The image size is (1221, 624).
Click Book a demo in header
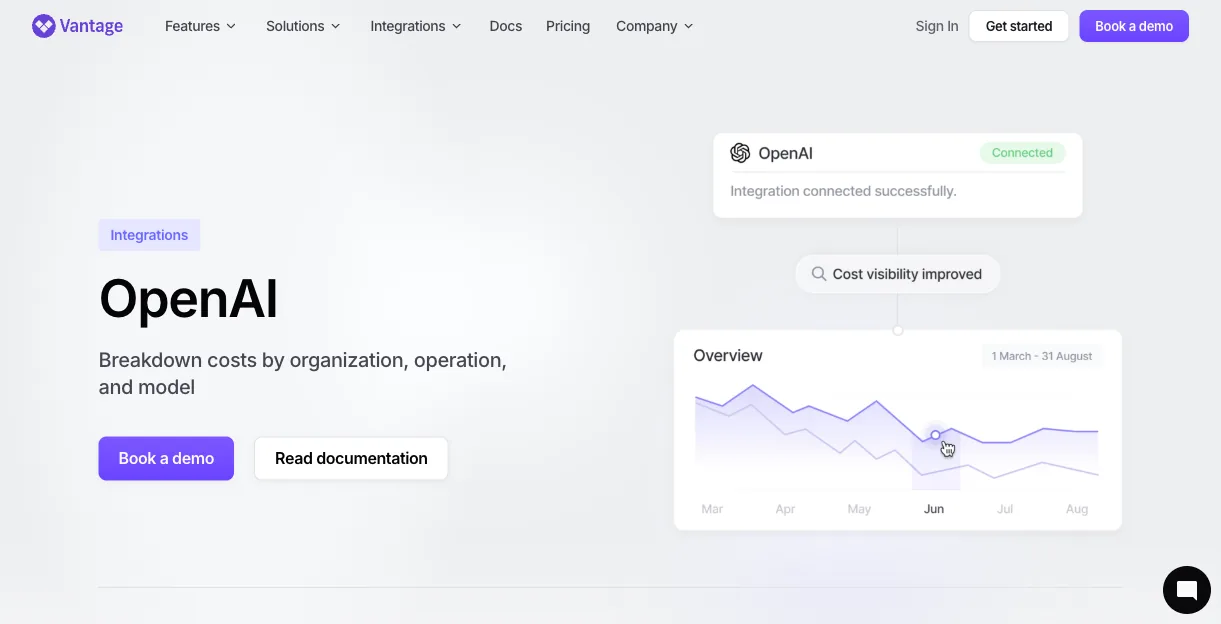1134,26
